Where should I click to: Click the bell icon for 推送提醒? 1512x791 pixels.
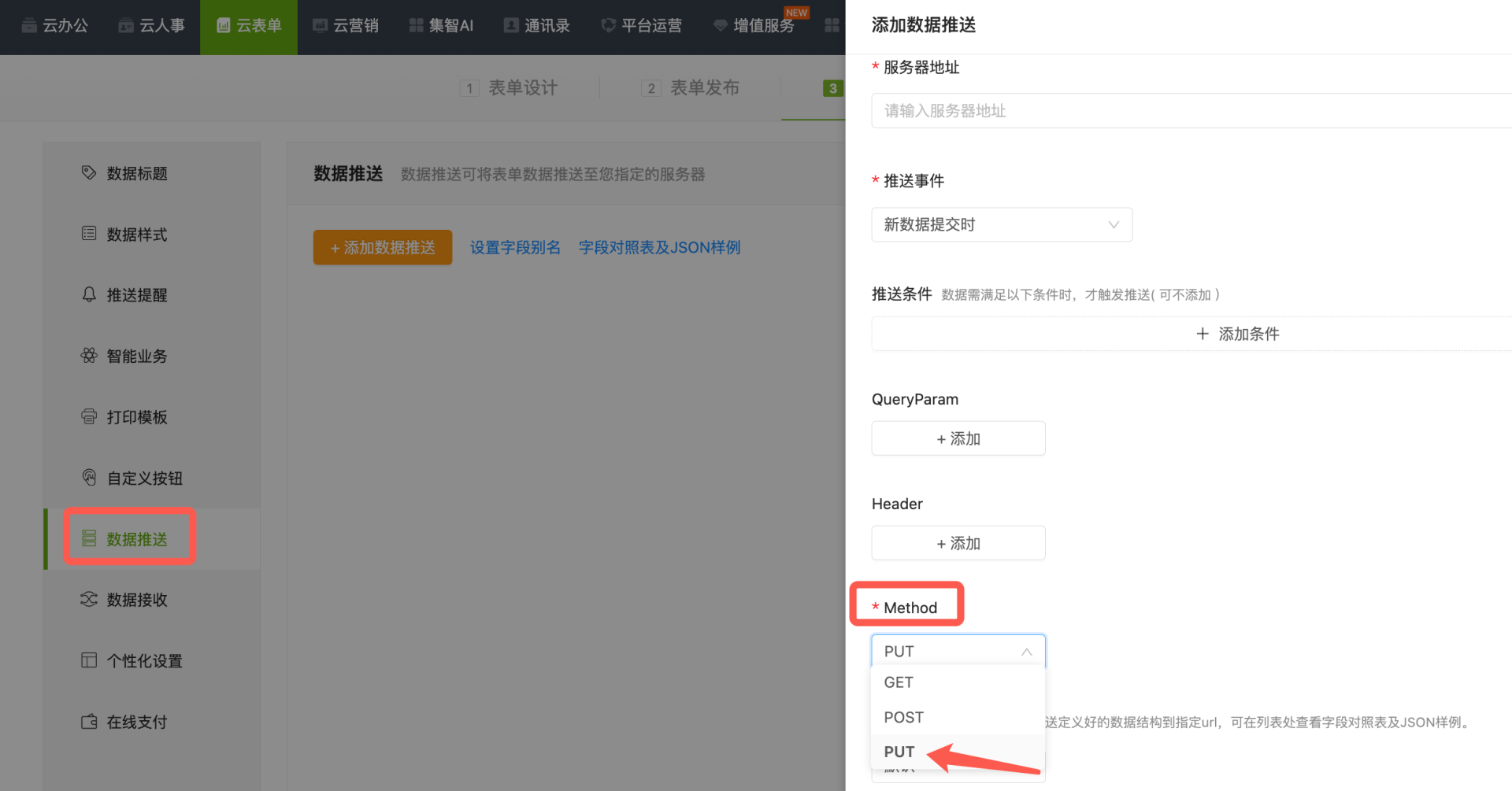89,294
